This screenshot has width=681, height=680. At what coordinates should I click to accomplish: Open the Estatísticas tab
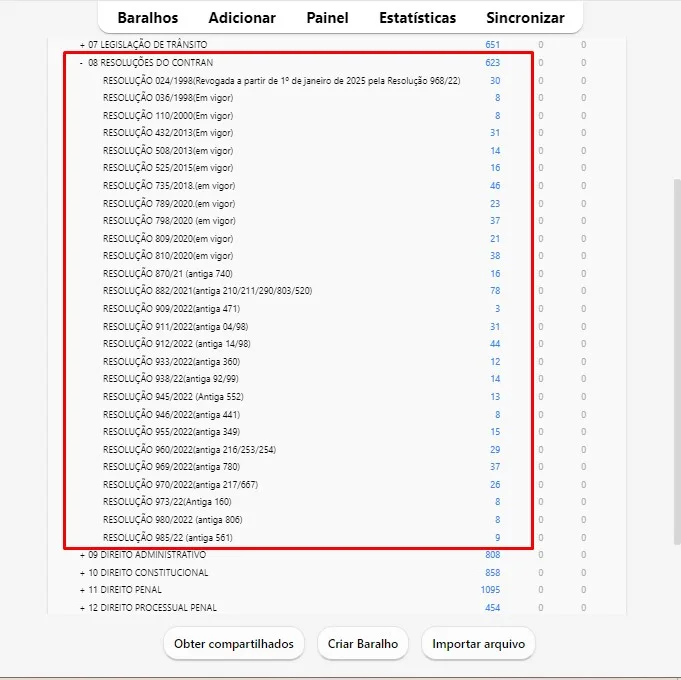417,18
